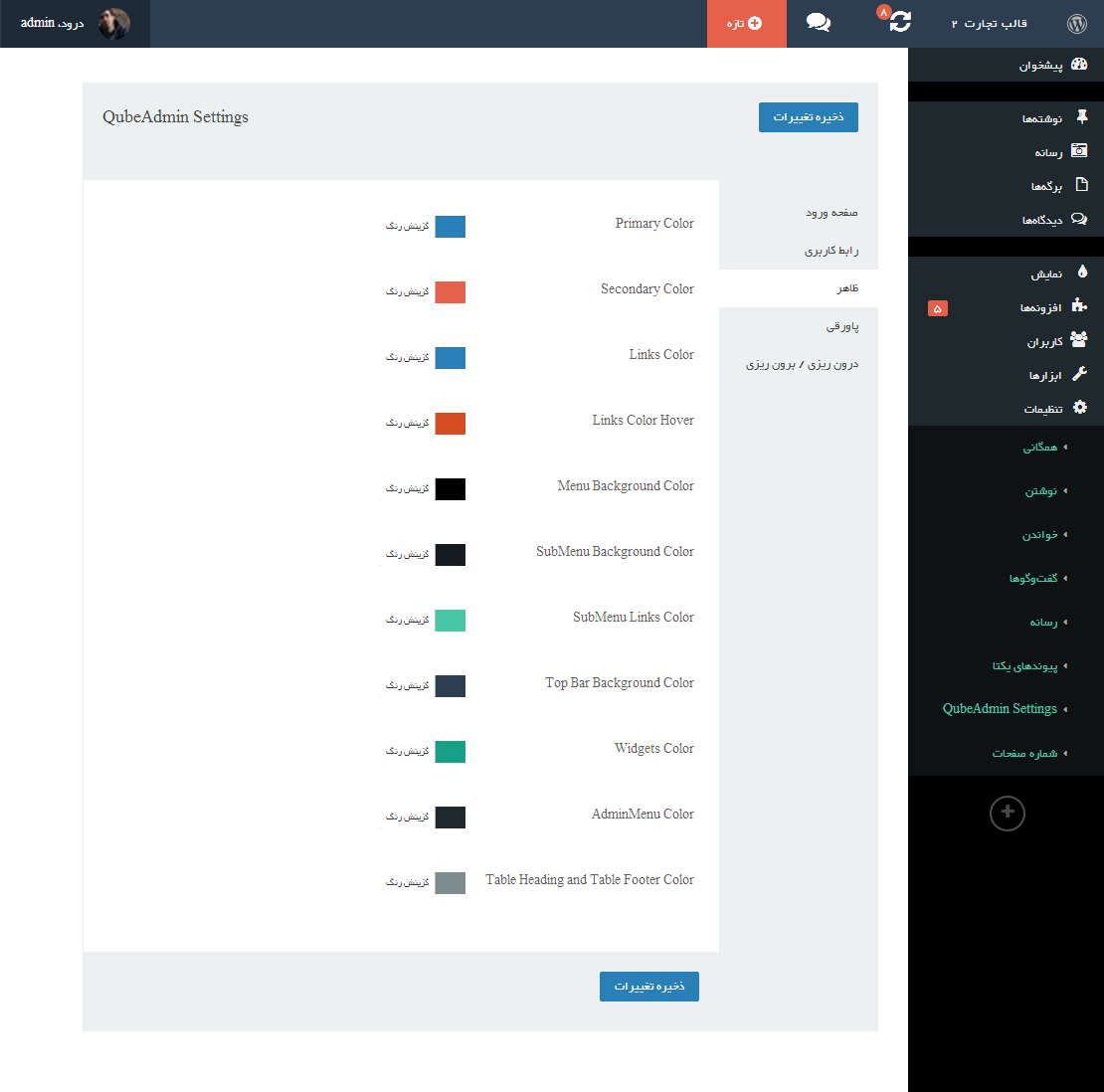The image size is (1104, 1092).
Task: Open خواندن settings submenu item
Action: [1040, 534]
